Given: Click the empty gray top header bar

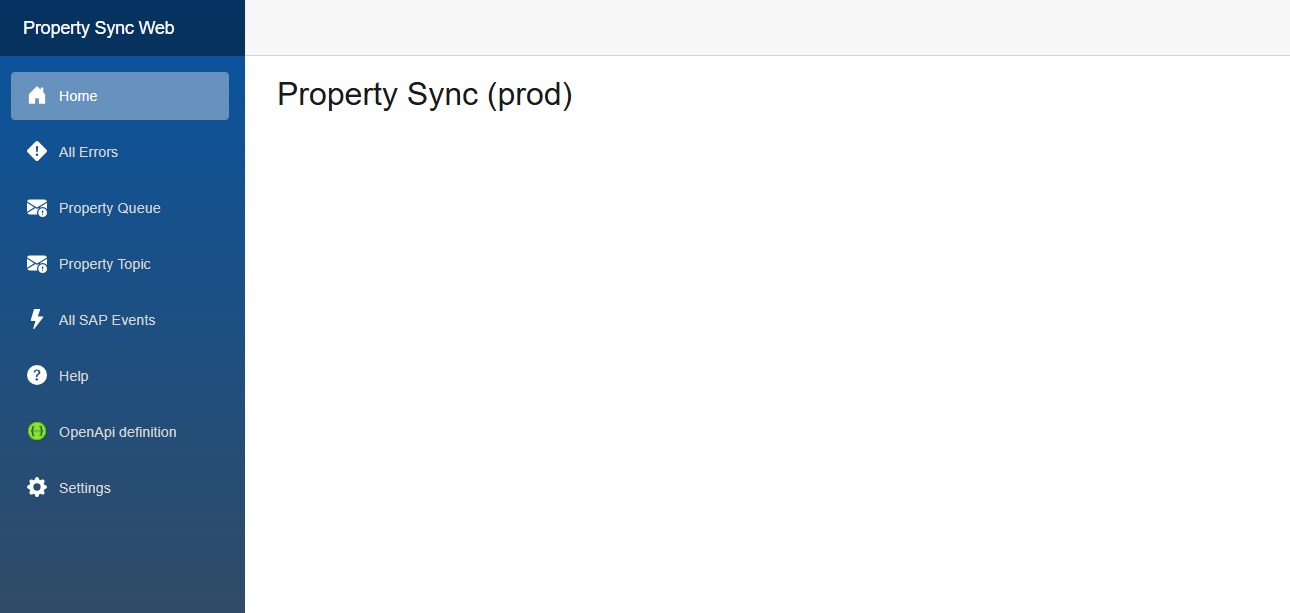Looking at the screenshot, I should pos(766,28).
